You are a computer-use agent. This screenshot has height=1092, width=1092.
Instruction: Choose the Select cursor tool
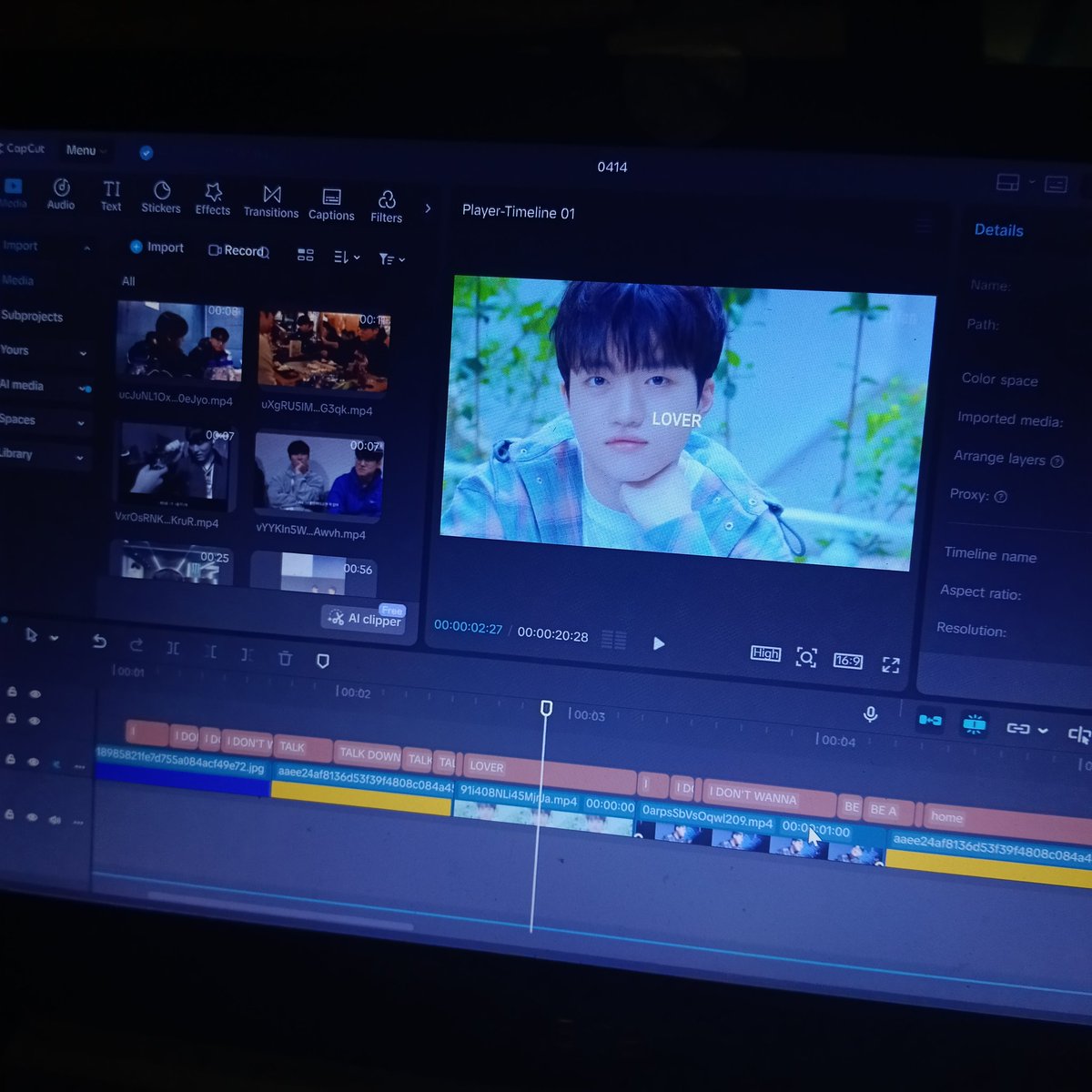(x=32, y=635)
